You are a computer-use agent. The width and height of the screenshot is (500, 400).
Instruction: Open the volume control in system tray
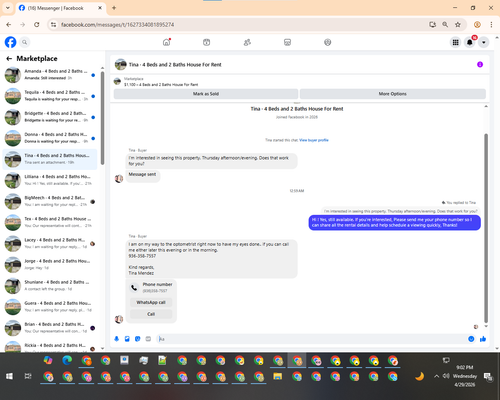[x=446, y=376]
